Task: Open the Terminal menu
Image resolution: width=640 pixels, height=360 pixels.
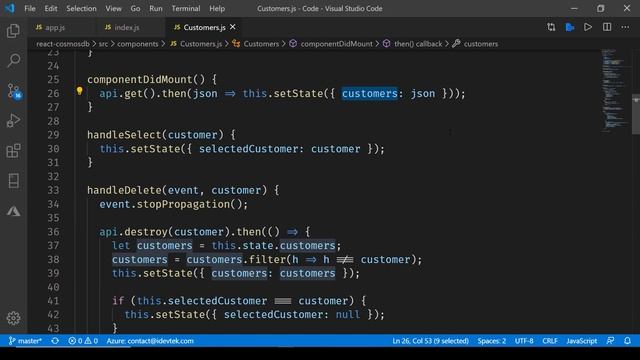Action: tap(186, 9)
